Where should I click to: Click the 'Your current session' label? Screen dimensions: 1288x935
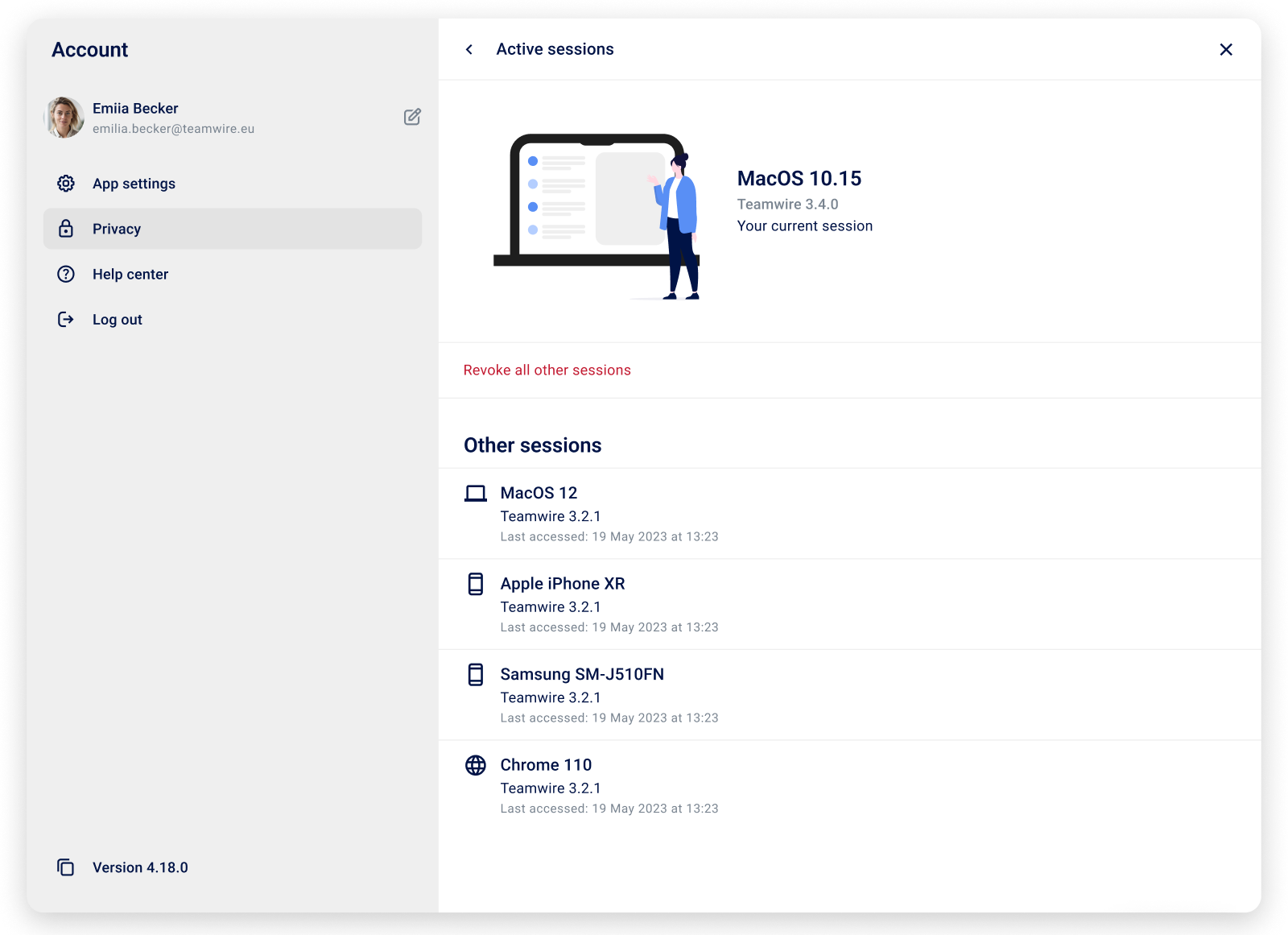[x=805, y=226]
